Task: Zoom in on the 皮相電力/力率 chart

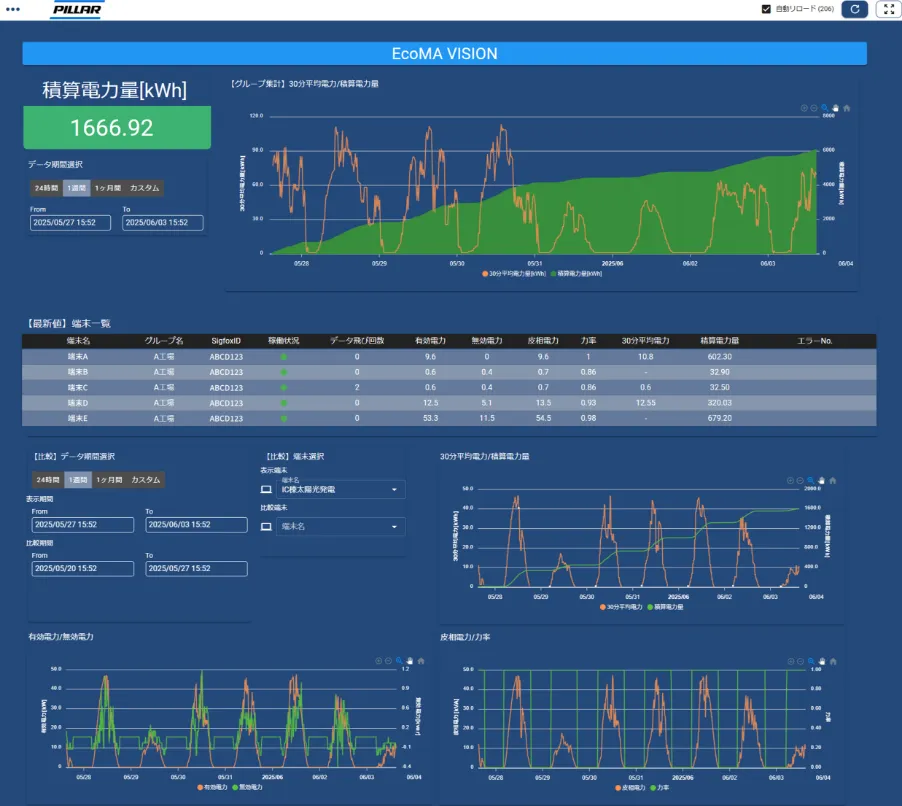Action: coord(791,662)
